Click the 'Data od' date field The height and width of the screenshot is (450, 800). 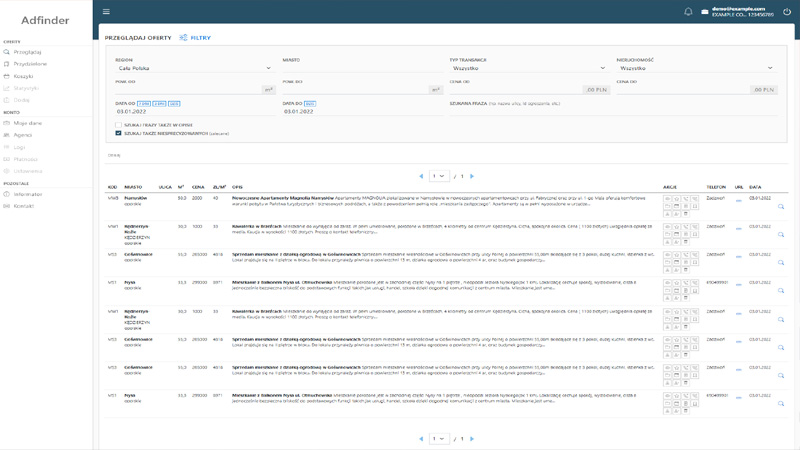[x=194, y=111]
